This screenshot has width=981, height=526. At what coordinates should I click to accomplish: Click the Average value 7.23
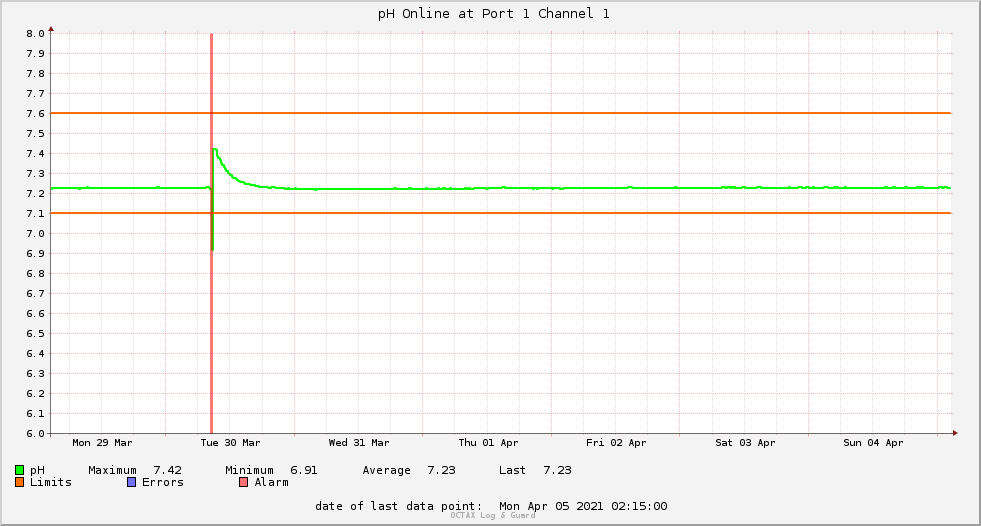tap(441, 470)
